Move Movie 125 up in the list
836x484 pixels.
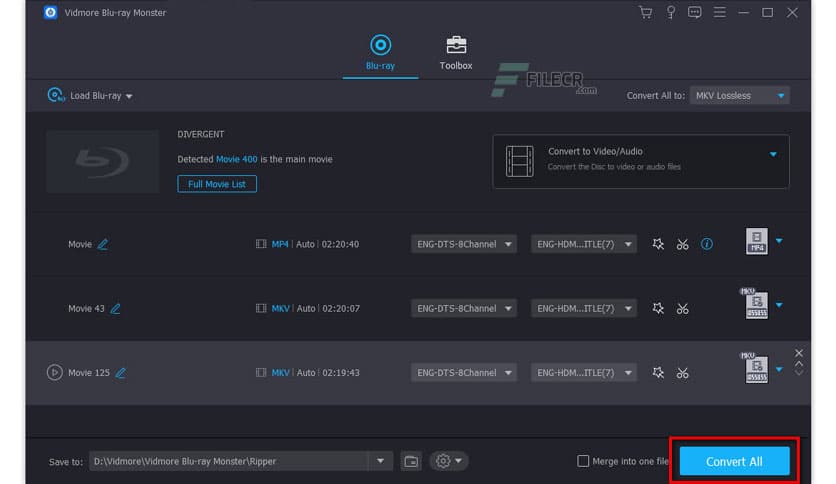tap(799, 364)
